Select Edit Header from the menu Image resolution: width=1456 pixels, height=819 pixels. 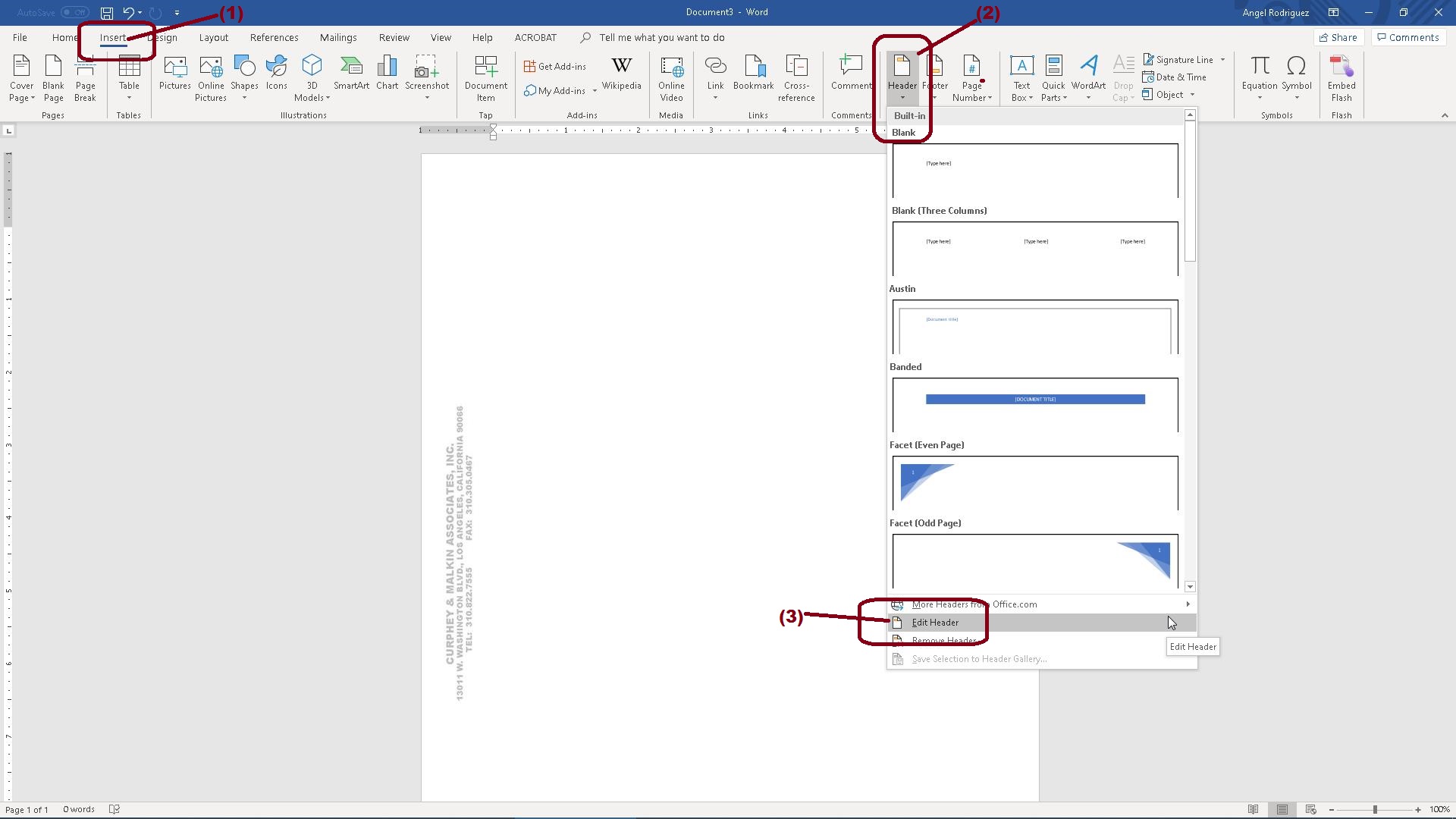(x=935, y=623)
